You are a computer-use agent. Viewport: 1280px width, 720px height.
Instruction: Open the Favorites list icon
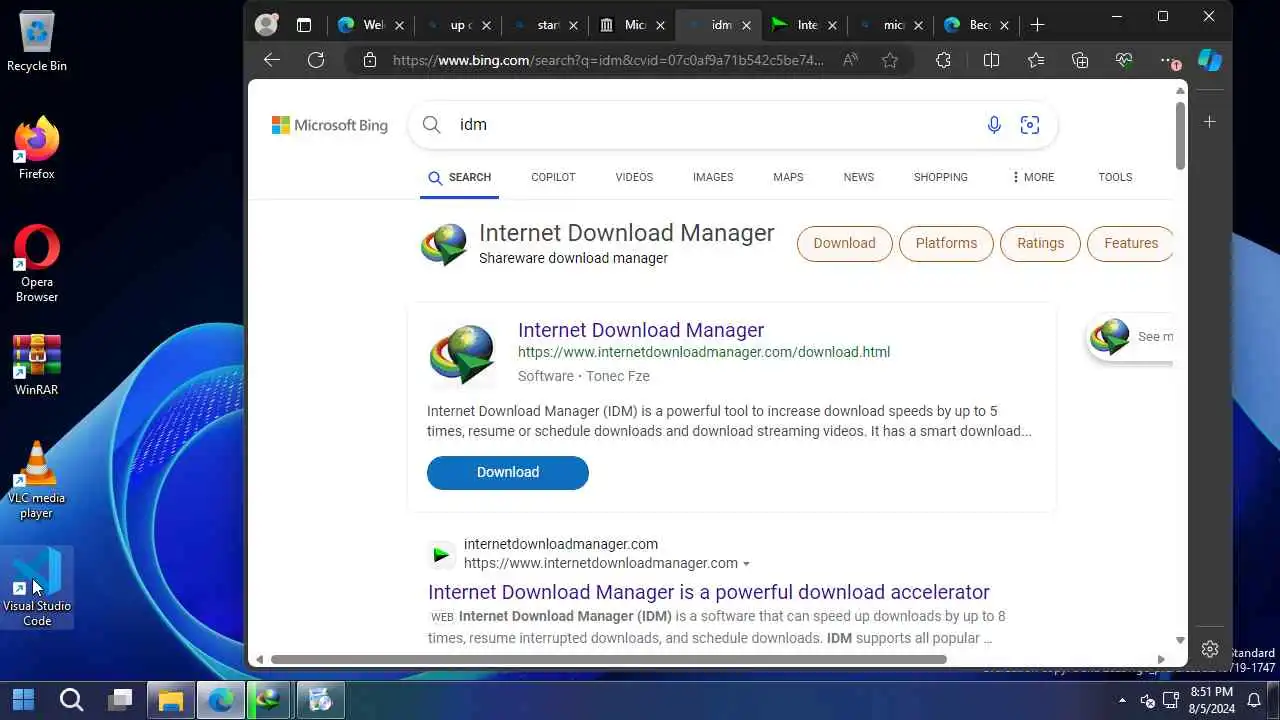click(1036, 60)
